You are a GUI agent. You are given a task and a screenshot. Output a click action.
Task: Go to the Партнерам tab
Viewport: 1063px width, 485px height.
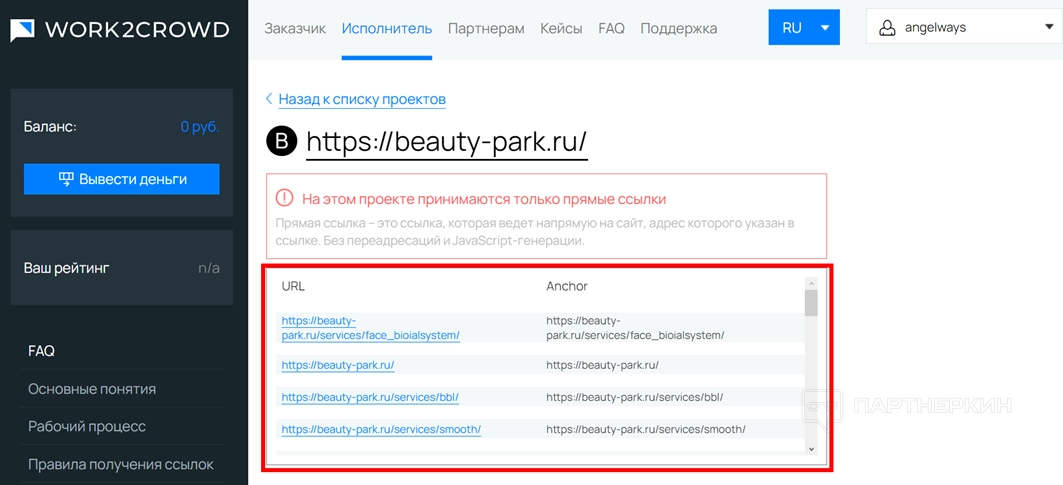[486, 28]
